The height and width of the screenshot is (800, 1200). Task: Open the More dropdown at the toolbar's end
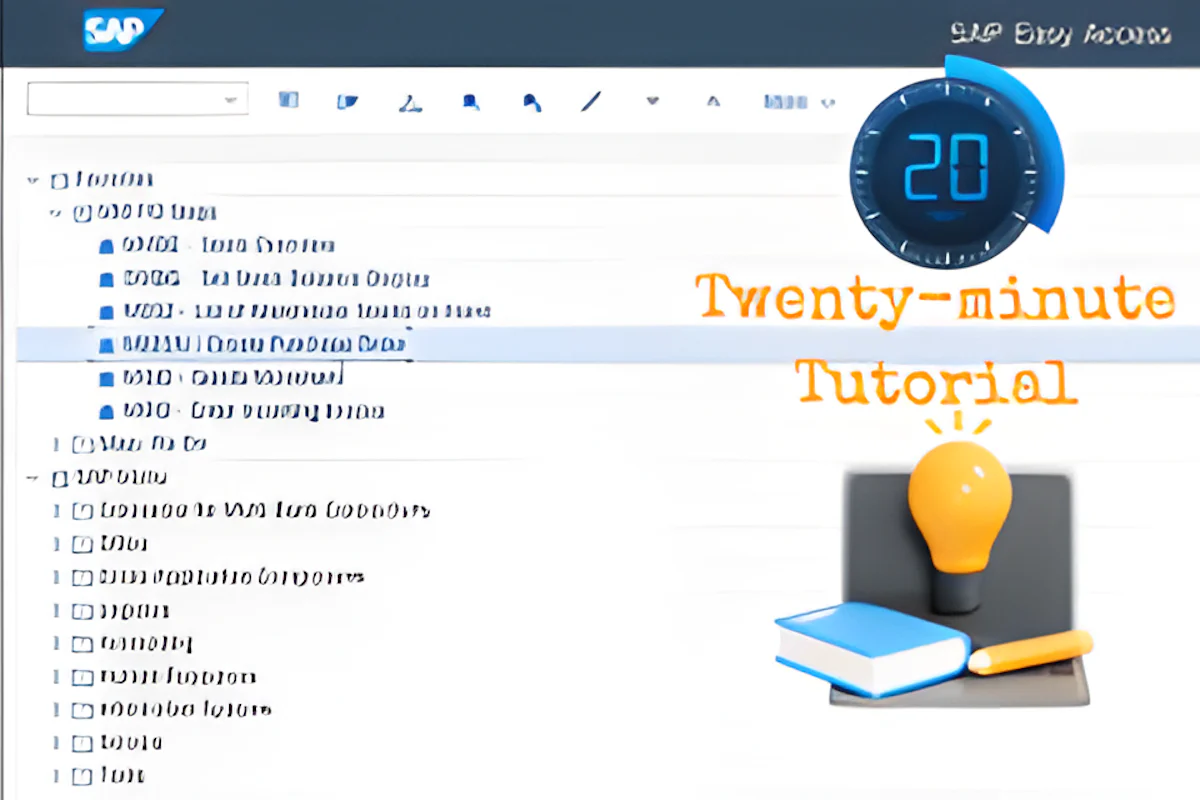[799, 101]
